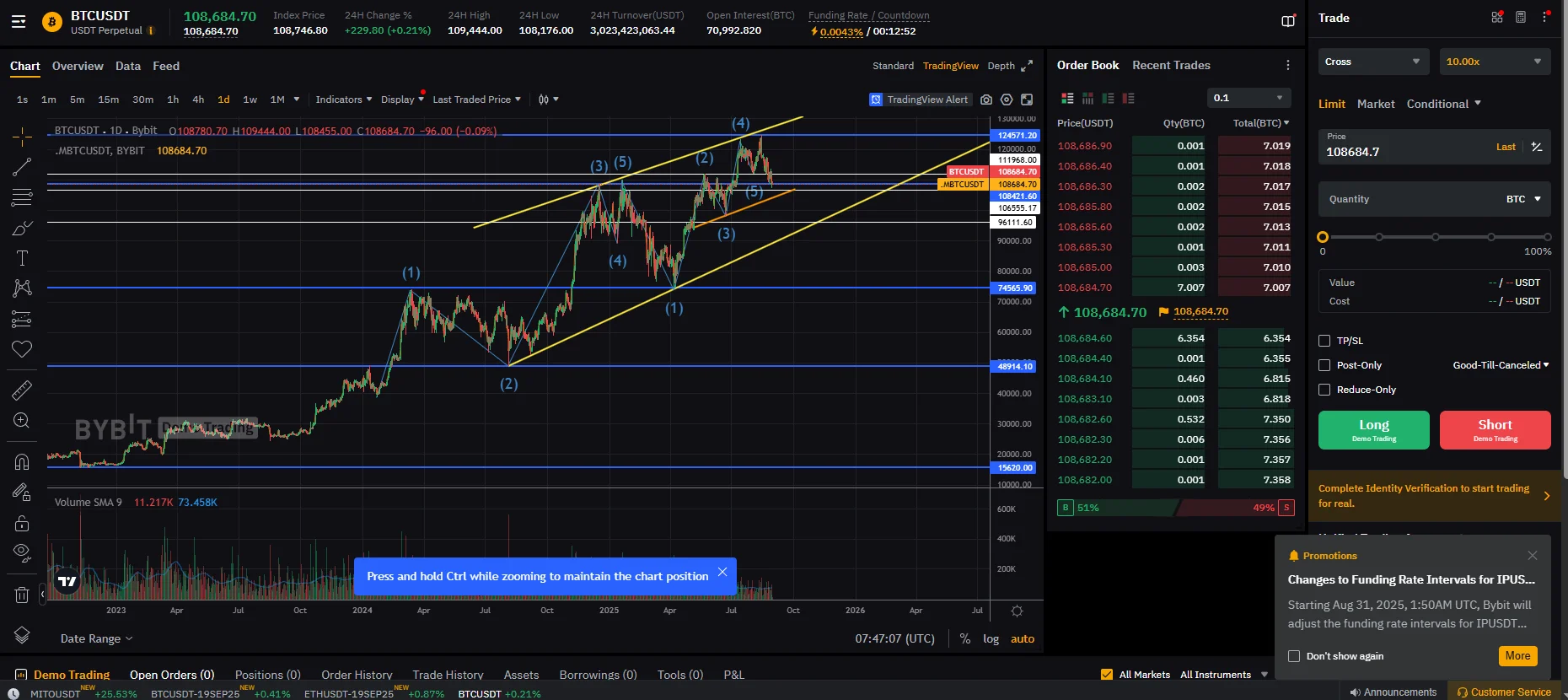1568x700 pixels.
Task: Select the brush drawing tool
Action: pos(22,229)
